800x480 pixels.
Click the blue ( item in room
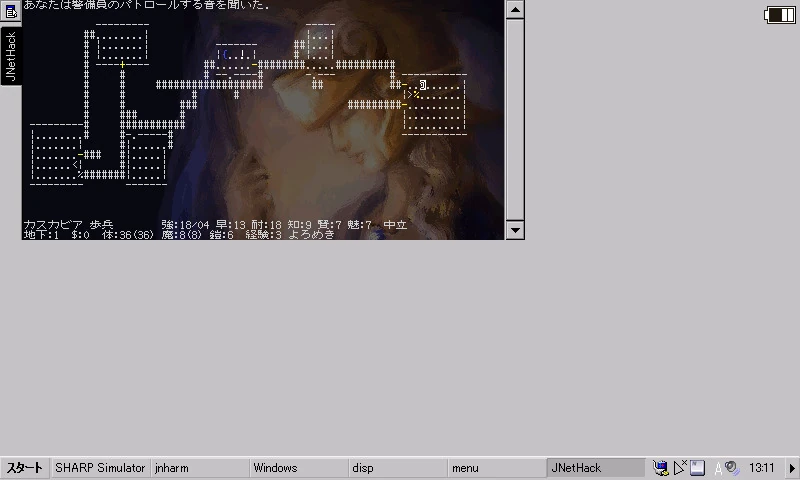[x=226, y=55]
